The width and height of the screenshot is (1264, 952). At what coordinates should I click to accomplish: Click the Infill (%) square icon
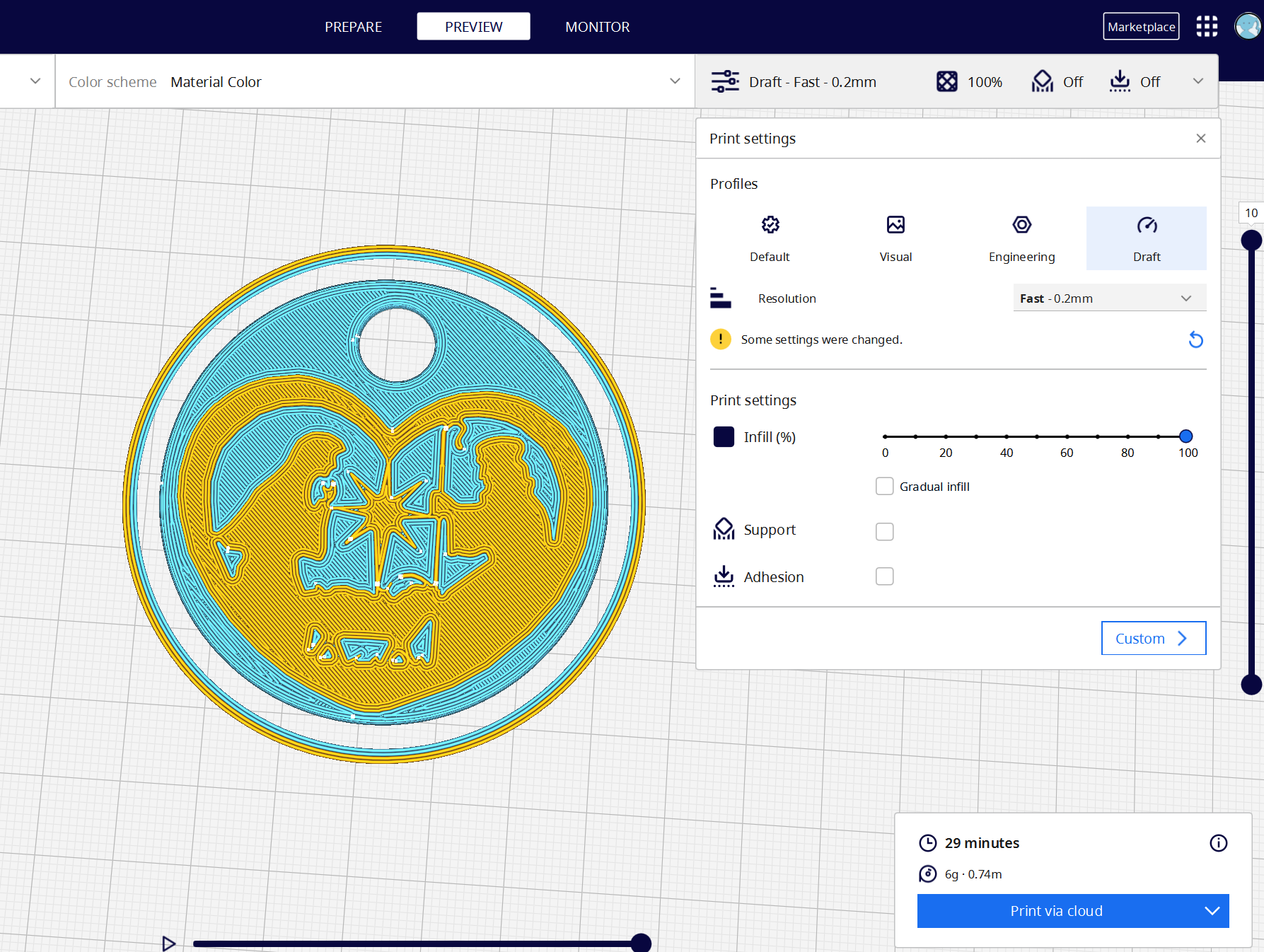(724, 437)
